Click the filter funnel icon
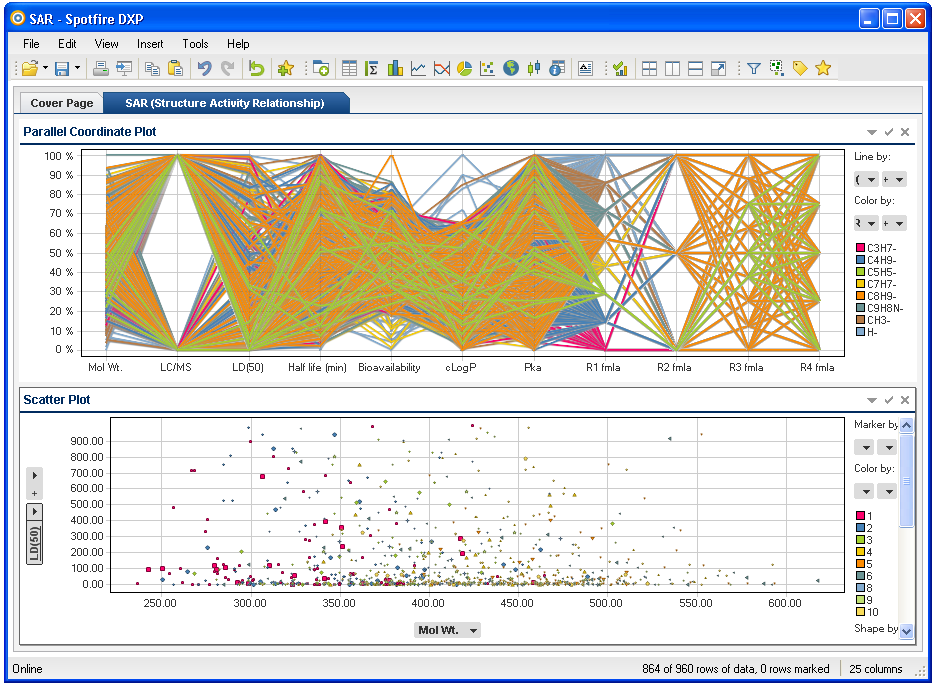The width and height of the screenshot is (937, 686). coord(753,69)
